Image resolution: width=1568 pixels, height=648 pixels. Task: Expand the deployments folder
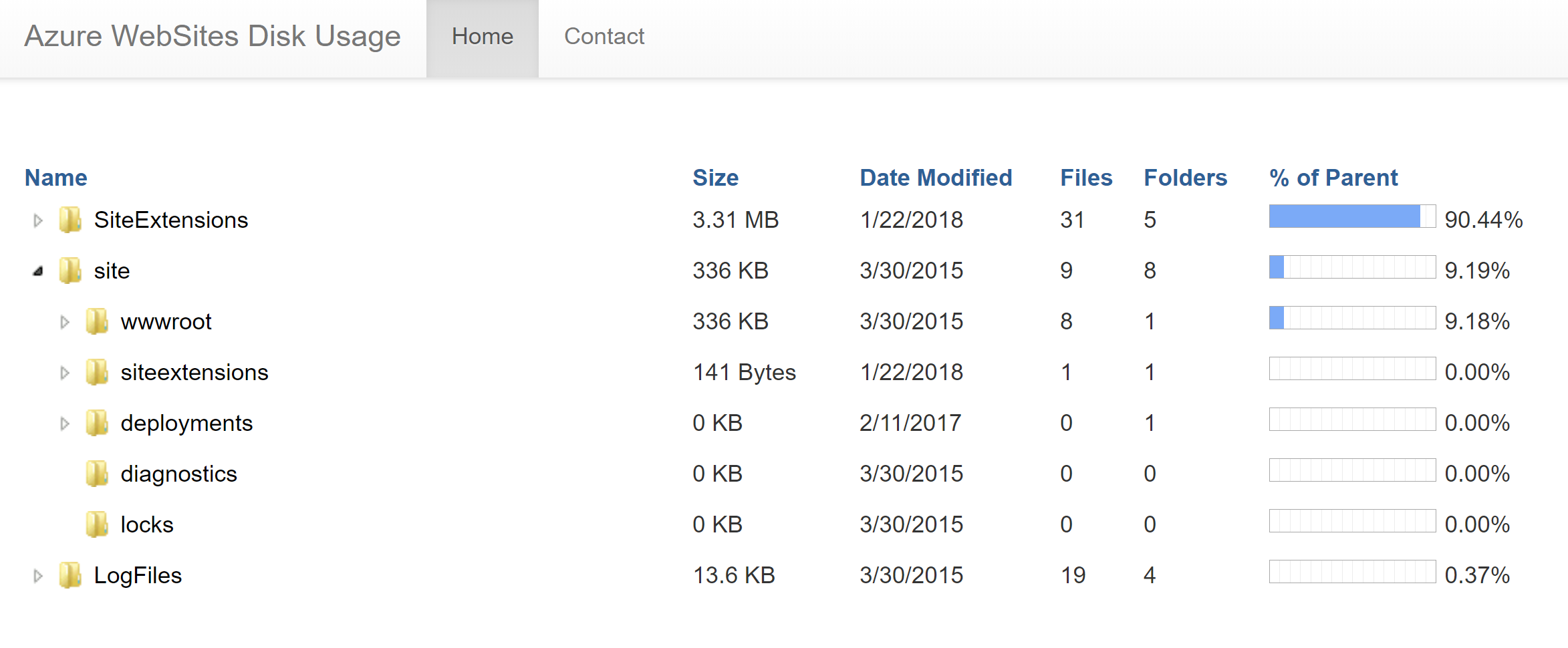[x=65, y=424]
